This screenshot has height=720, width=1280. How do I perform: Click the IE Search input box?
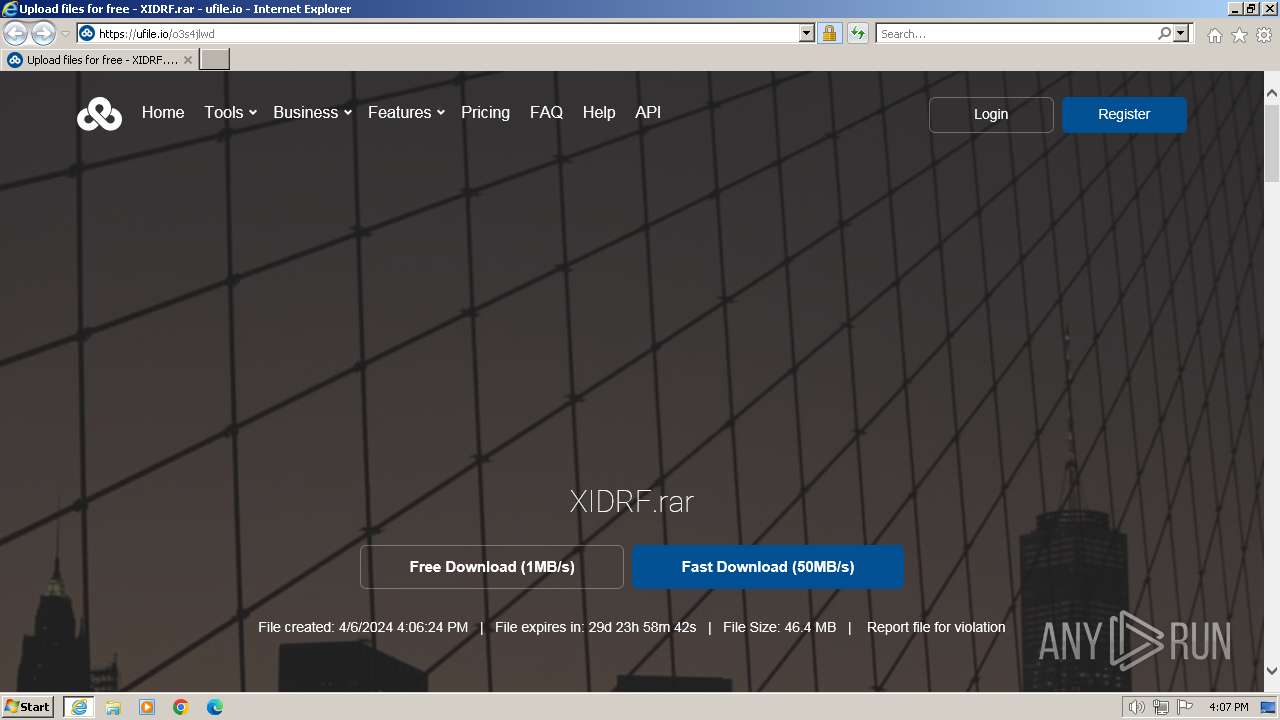click(x=1016, y=33)
